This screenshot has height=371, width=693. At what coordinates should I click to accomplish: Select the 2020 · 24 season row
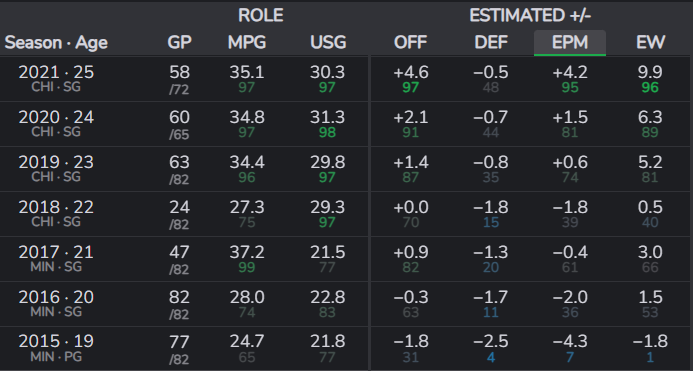click(x=346, y=124)
